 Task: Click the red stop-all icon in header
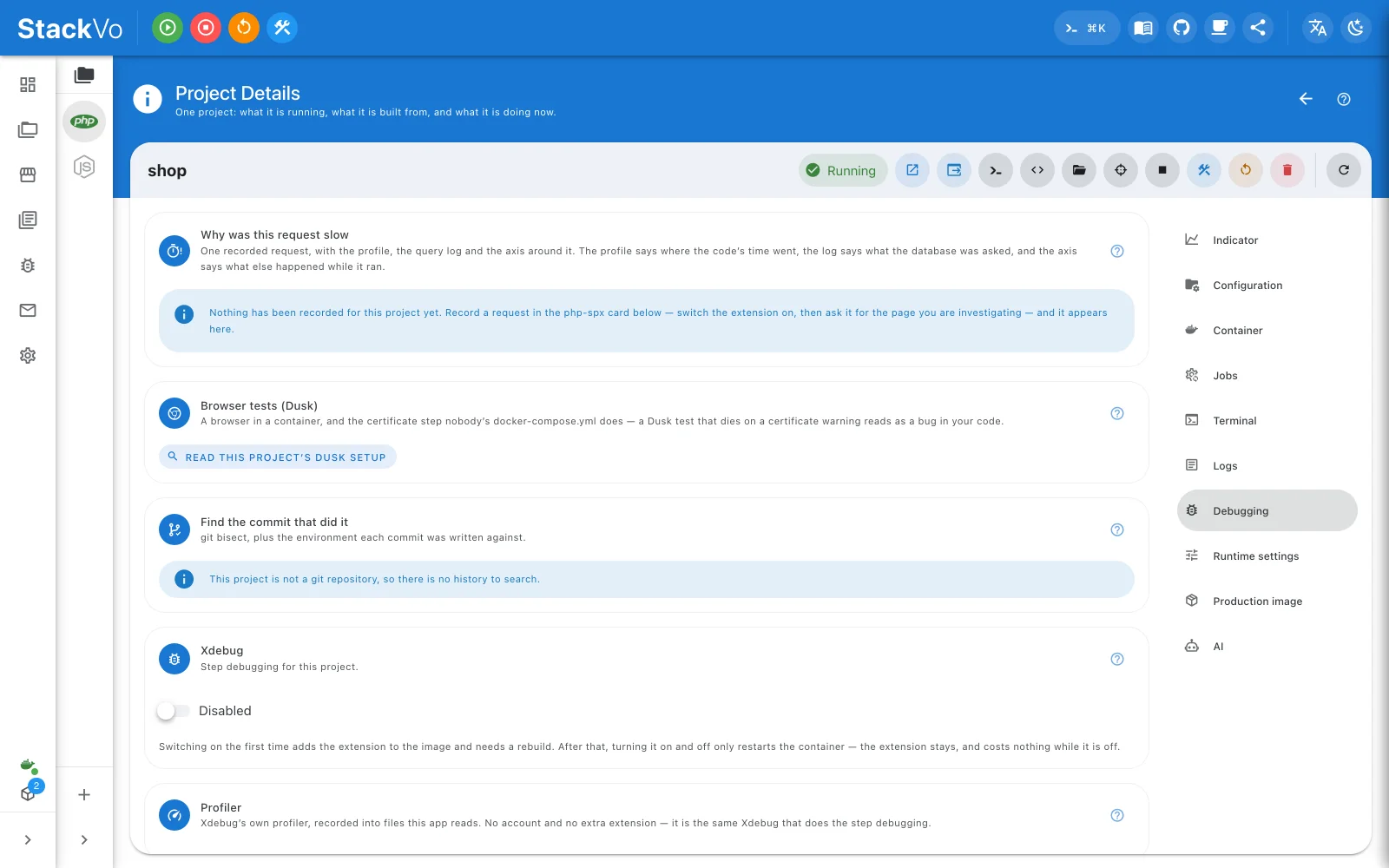point(206,28)
